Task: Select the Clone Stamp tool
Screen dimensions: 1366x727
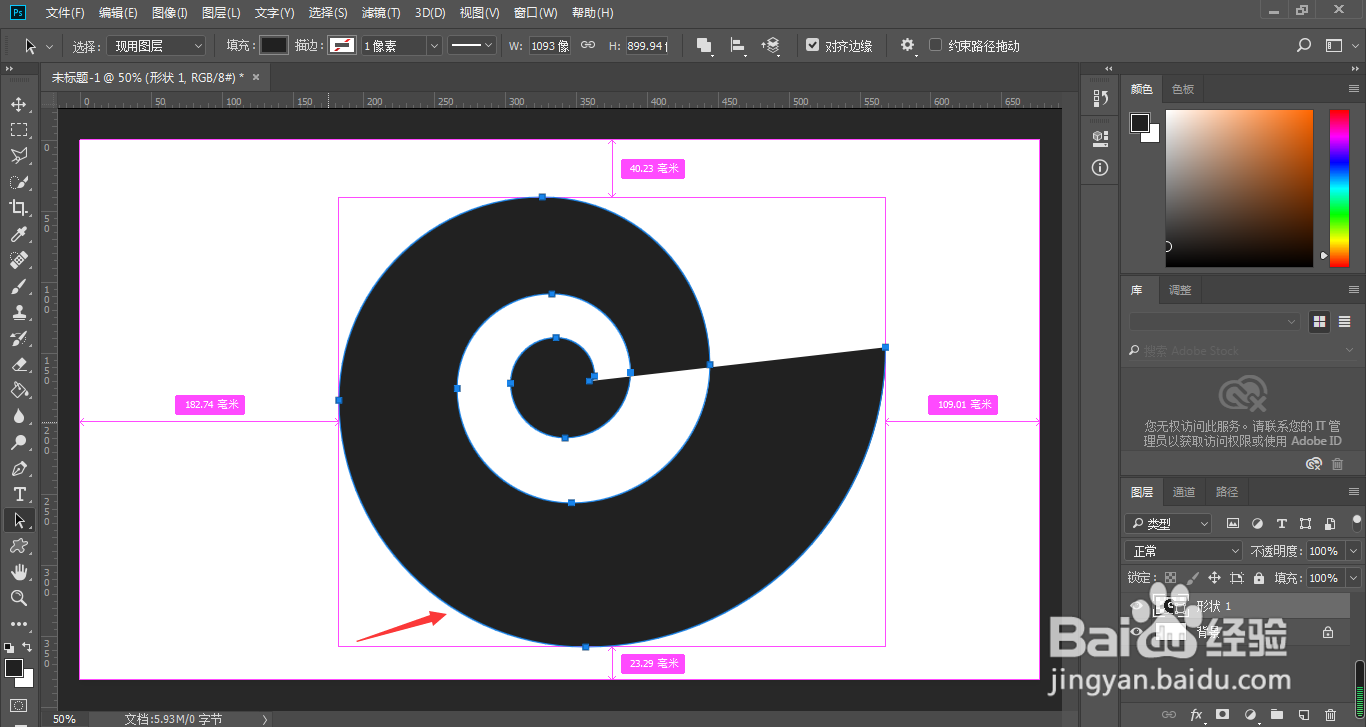Action: tap(18, 312)
